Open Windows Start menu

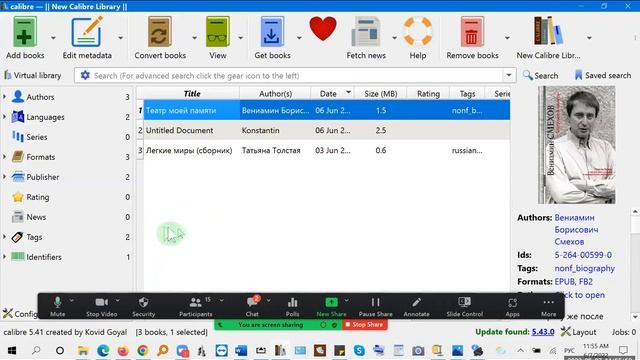click(x=12, y=351)
